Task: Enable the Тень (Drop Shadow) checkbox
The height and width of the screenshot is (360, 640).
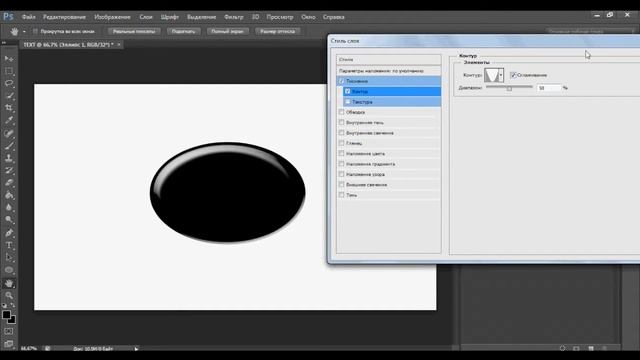Action: pyautogui.click(x=342, y=195)
